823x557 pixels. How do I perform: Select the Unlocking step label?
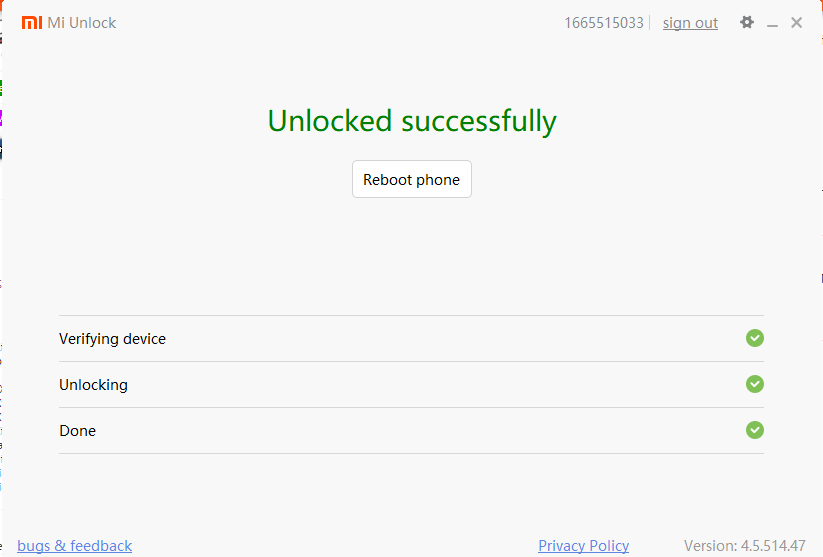(93, 385)
